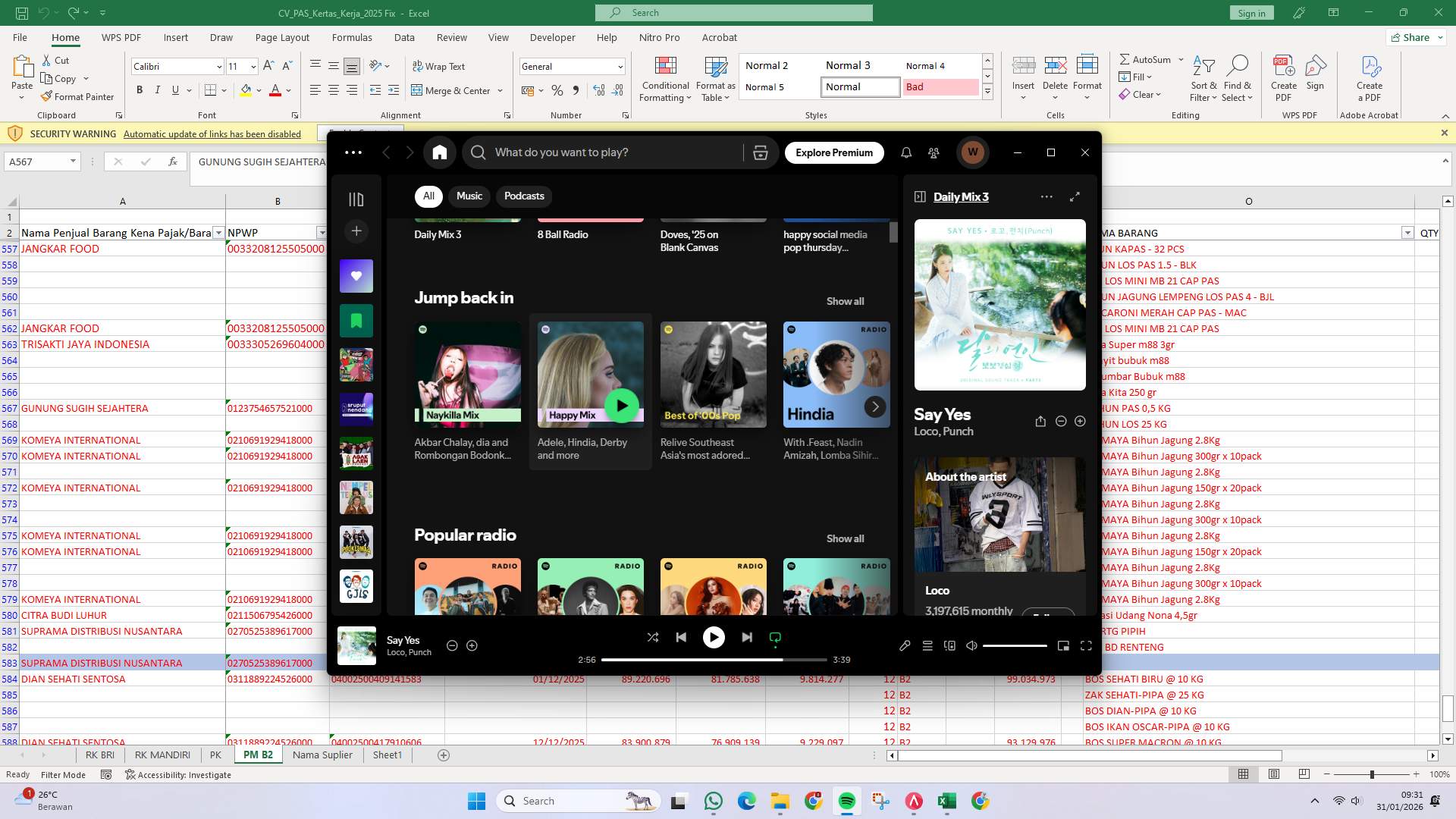The width and height of the screenshot is (1456, 819).
Task: Open Liked Songs playlist
Action: click(x=356, y=277)
